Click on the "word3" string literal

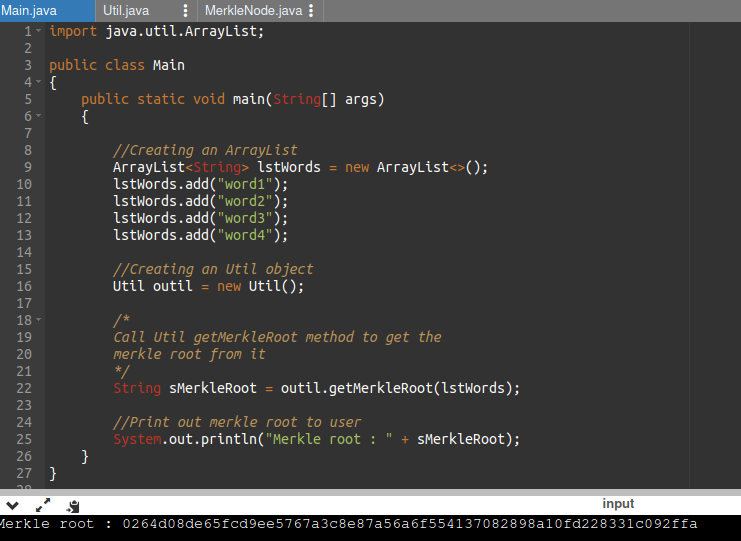click(244, 218)
